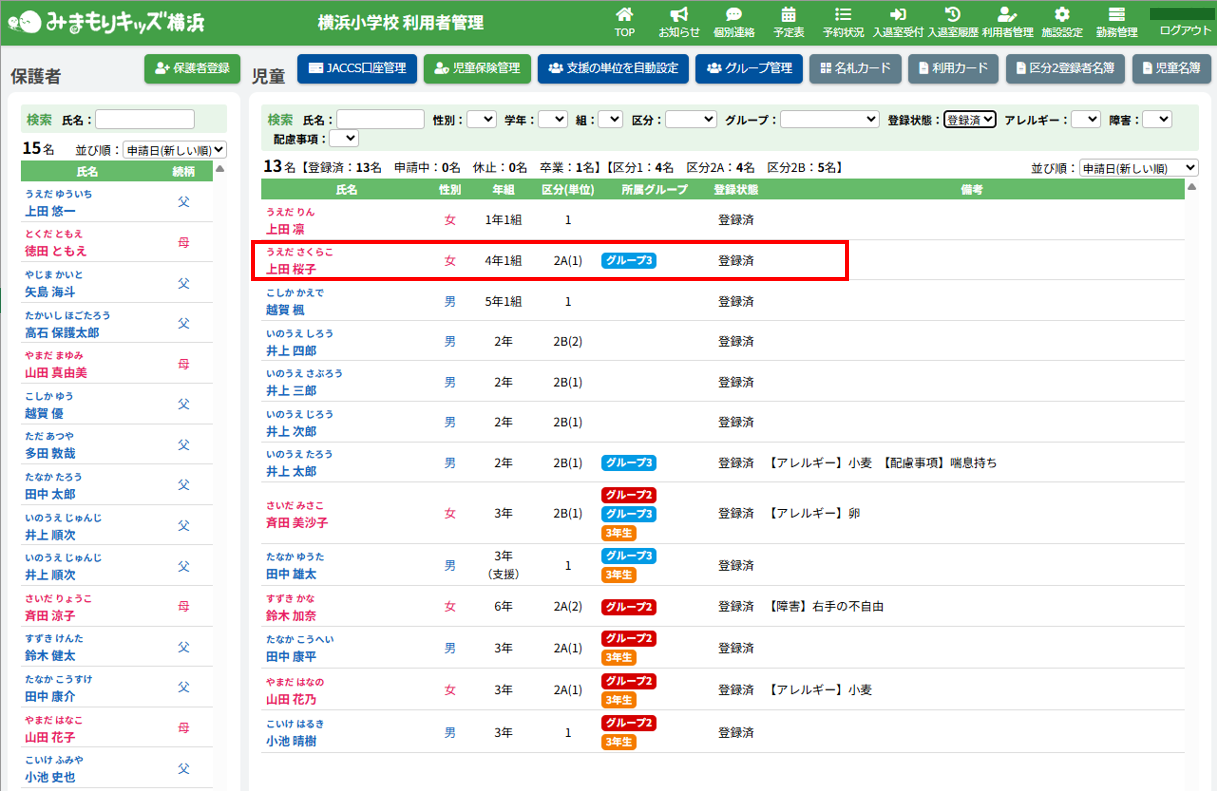Open グループ管理 button
The height and width of the screenshot is (791, 1217).
[x=748, y=68]
